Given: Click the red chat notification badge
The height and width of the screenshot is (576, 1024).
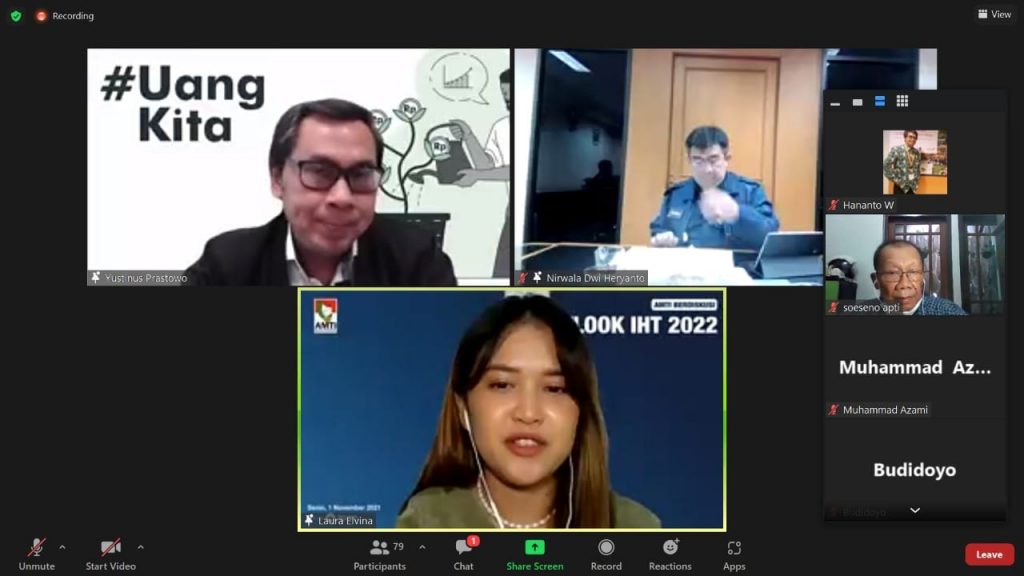Looking at the screenshot, I should click(x=473, y=541).
